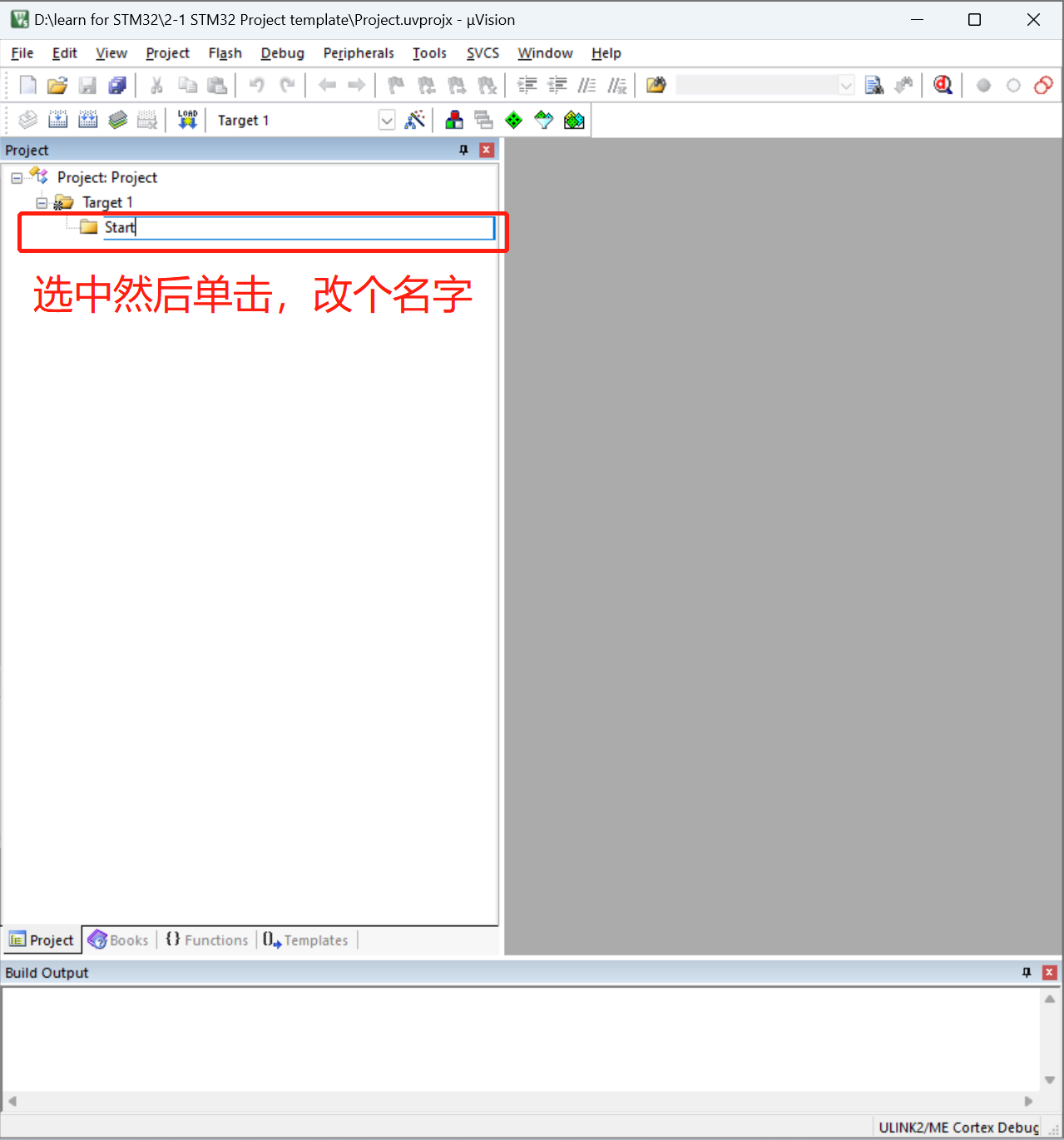This screenshot has width=1064, height=1140.
Task: Click the Copy icon in toolbar
Action: [x=187, y=85]
